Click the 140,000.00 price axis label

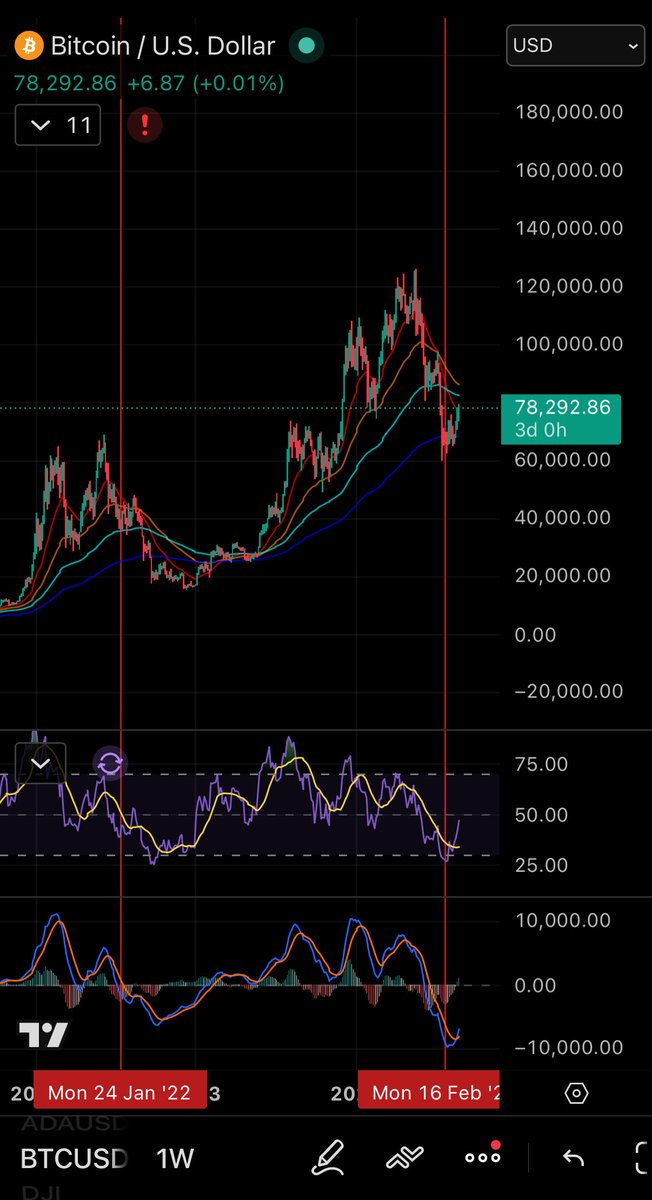(x=569, y=228)
